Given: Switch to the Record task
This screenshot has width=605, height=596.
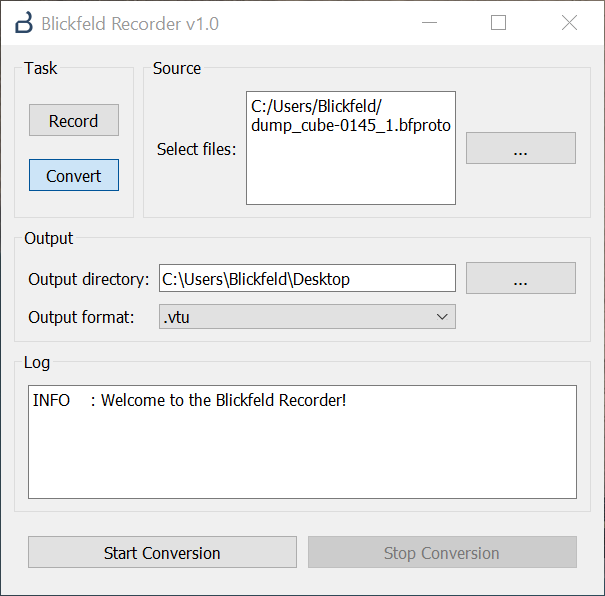Looking at the screenshot, I should pos(74,121).
